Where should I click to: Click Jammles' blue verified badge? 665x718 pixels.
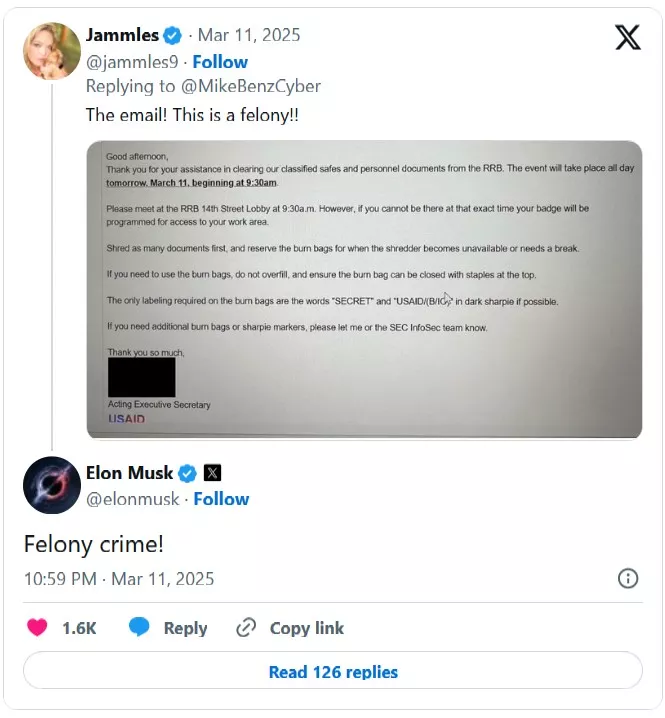click(x=173, y=36)
